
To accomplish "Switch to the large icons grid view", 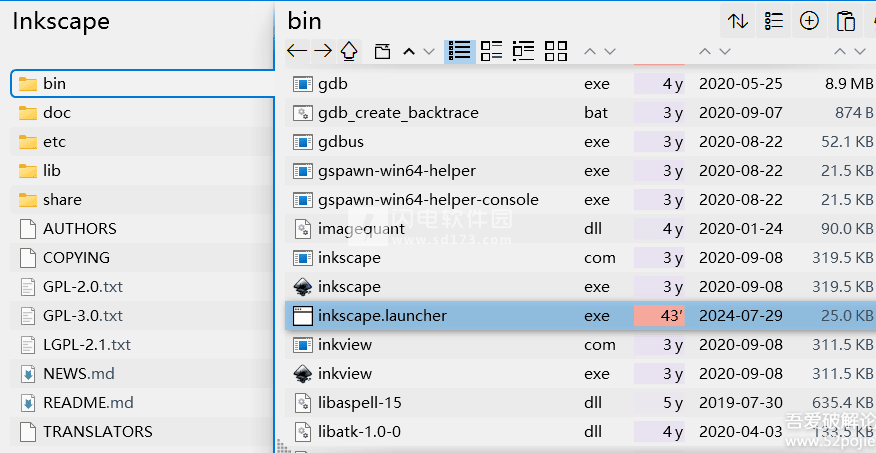I will [556, 51].
